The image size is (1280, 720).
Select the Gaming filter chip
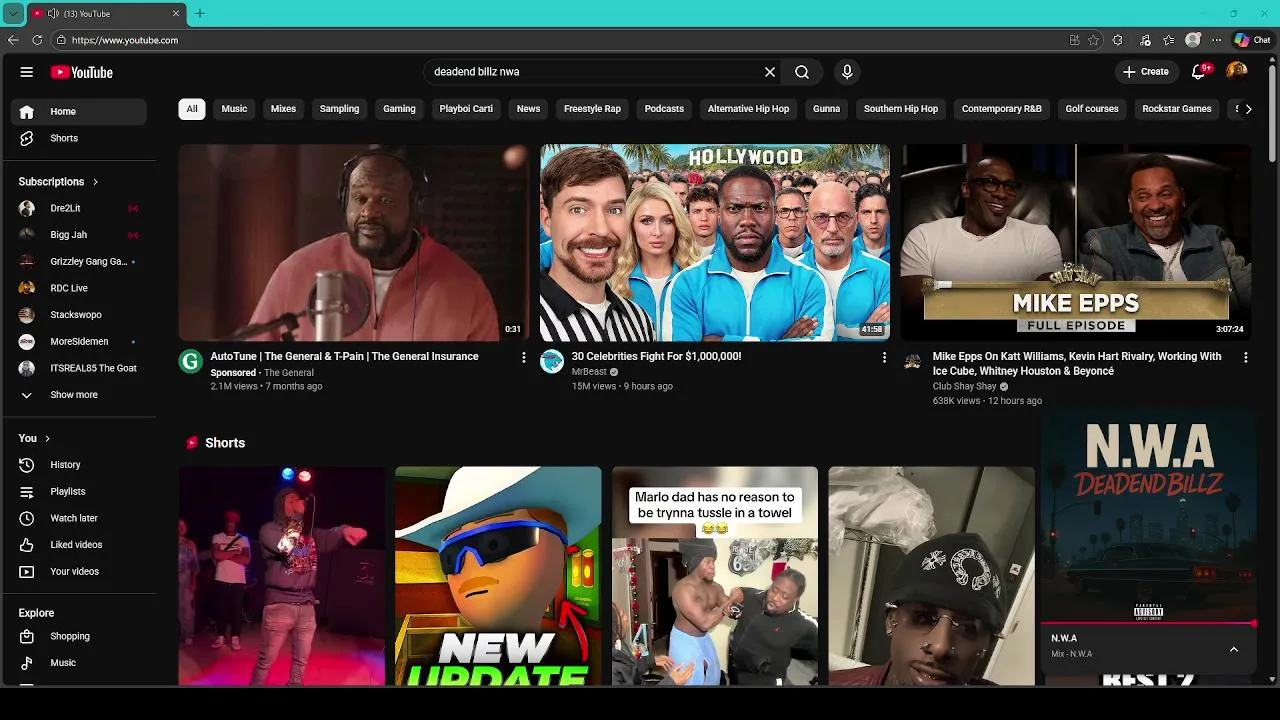(x=399, y=109)
